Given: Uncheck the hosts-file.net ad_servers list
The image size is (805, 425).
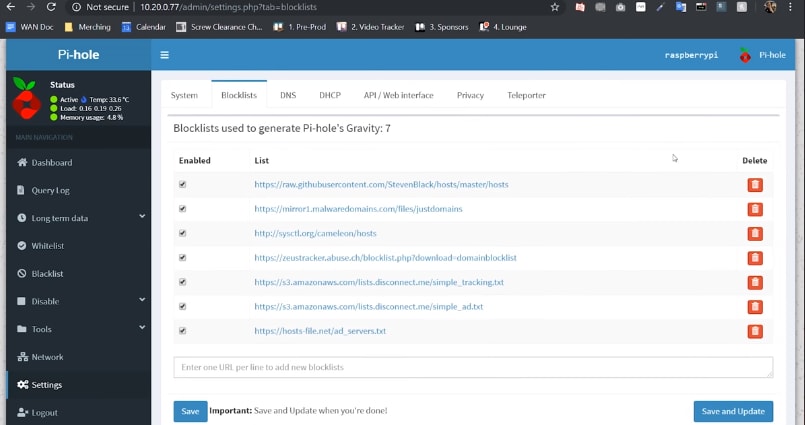Looking at the screenshot, I should click(x=182, y=331).
